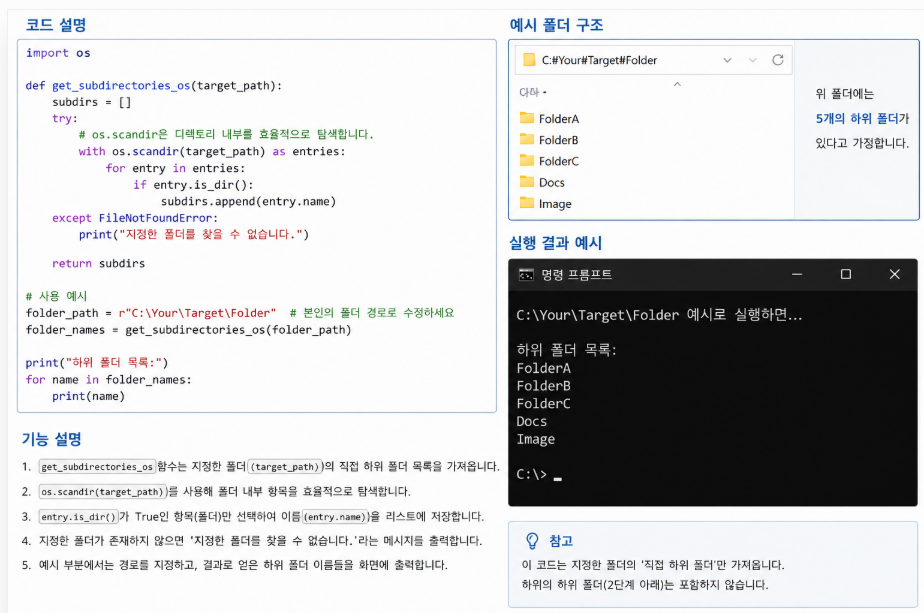Close the 명령 프롬프트 window
The width and height of the screenshot is (924, 613).
click(x=895, y=274)
